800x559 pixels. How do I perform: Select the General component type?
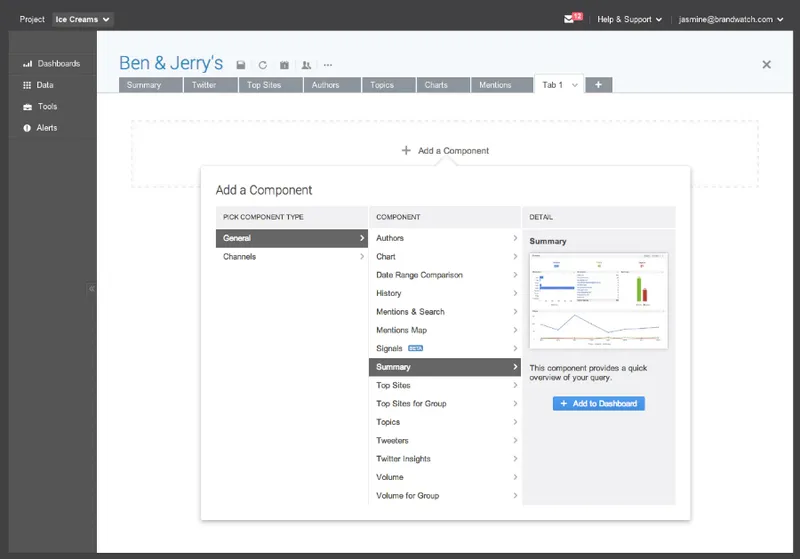[x=292, y=238]
